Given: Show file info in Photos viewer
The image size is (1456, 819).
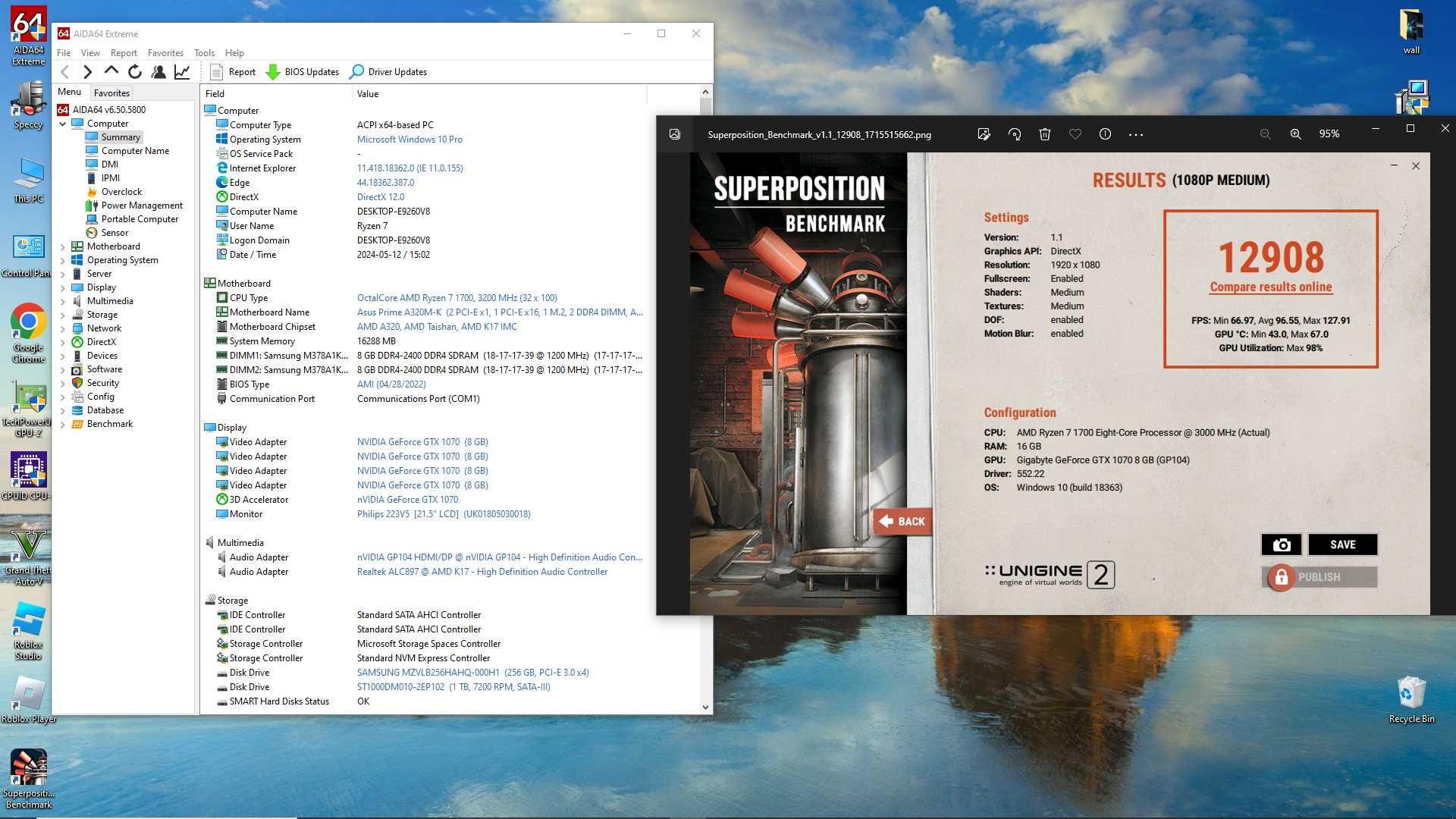Looking at the screenshot, I should (1106, 134).
